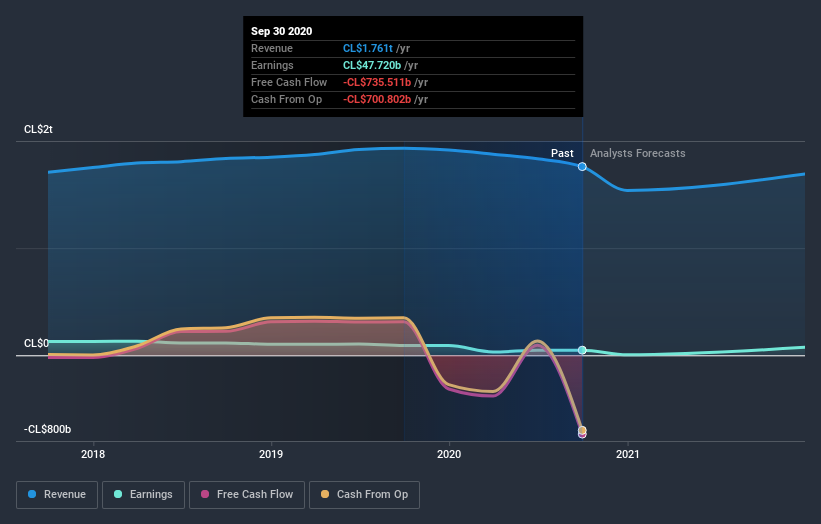This screenshot has height=524, width=821.
Task: Select the Cash From Op data point marker
Action: point(582,430)
